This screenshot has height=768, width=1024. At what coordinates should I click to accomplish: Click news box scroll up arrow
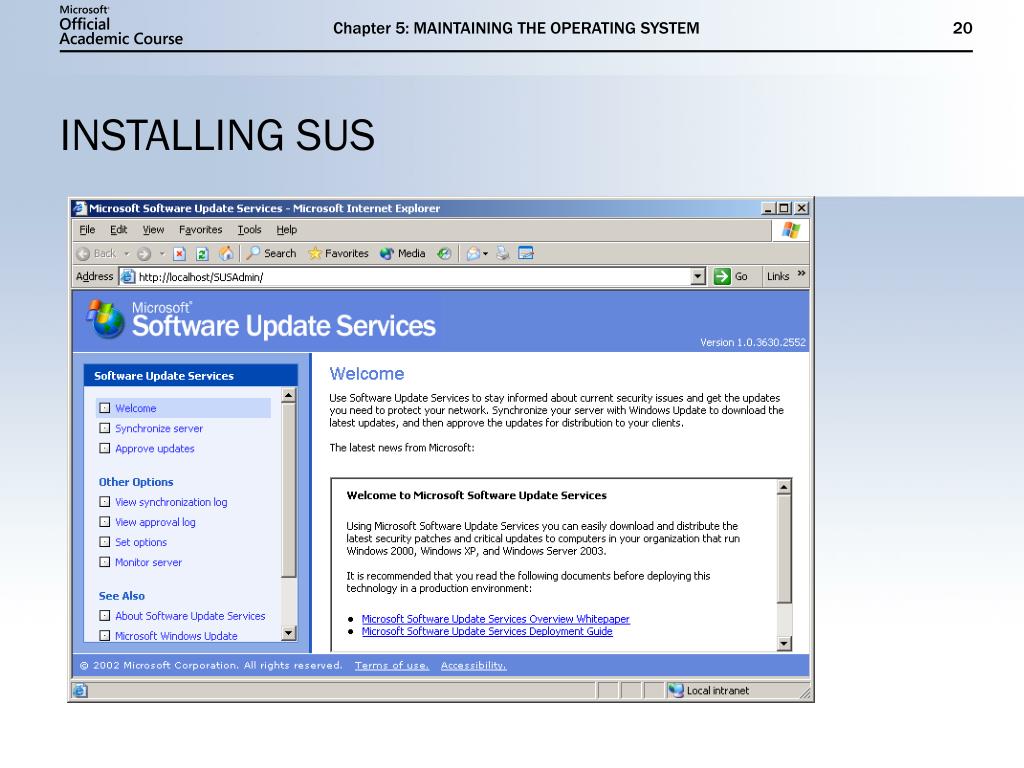[784, 487]
